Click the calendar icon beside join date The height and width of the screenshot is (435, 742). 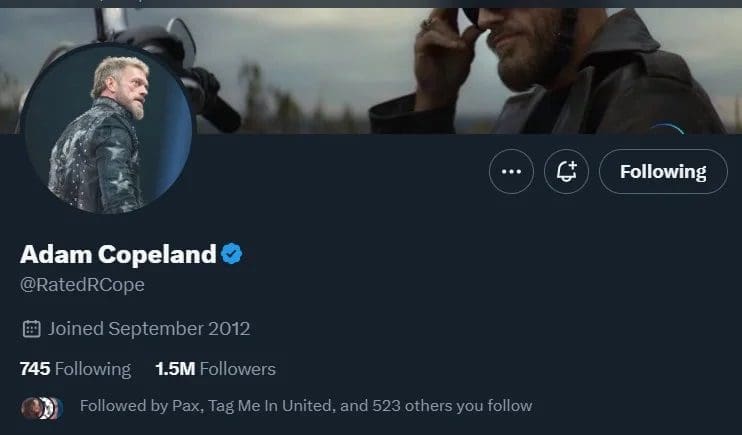pyautogui.click(x=31, y=328)
